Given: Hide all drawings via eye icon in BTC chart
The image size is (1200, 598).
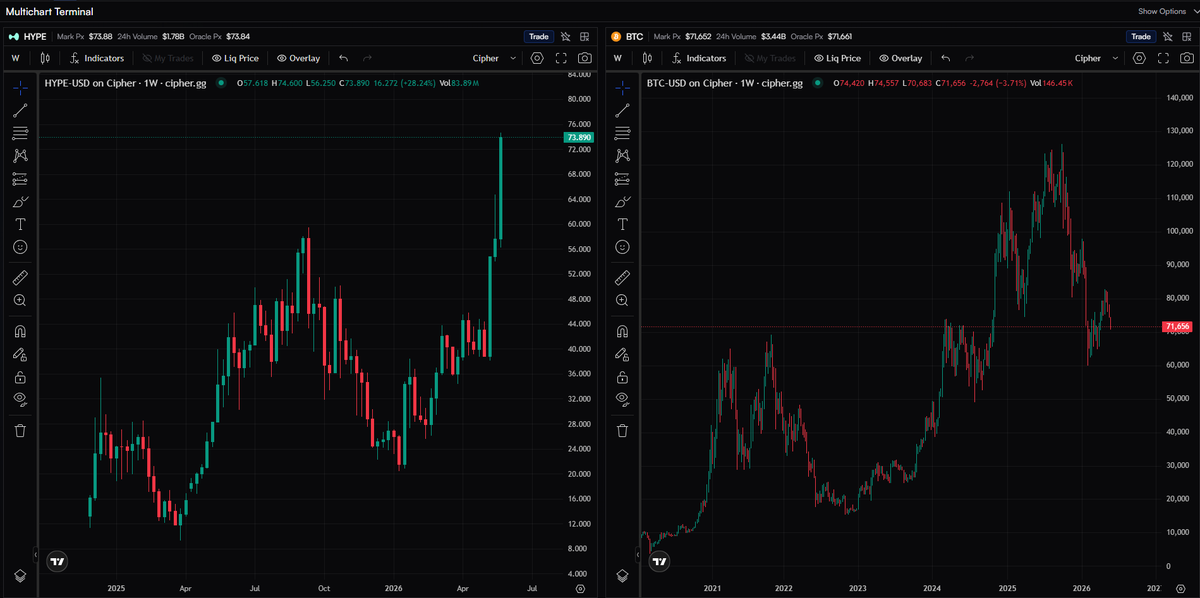Looking at the screenshot, I should pos(622,399).
